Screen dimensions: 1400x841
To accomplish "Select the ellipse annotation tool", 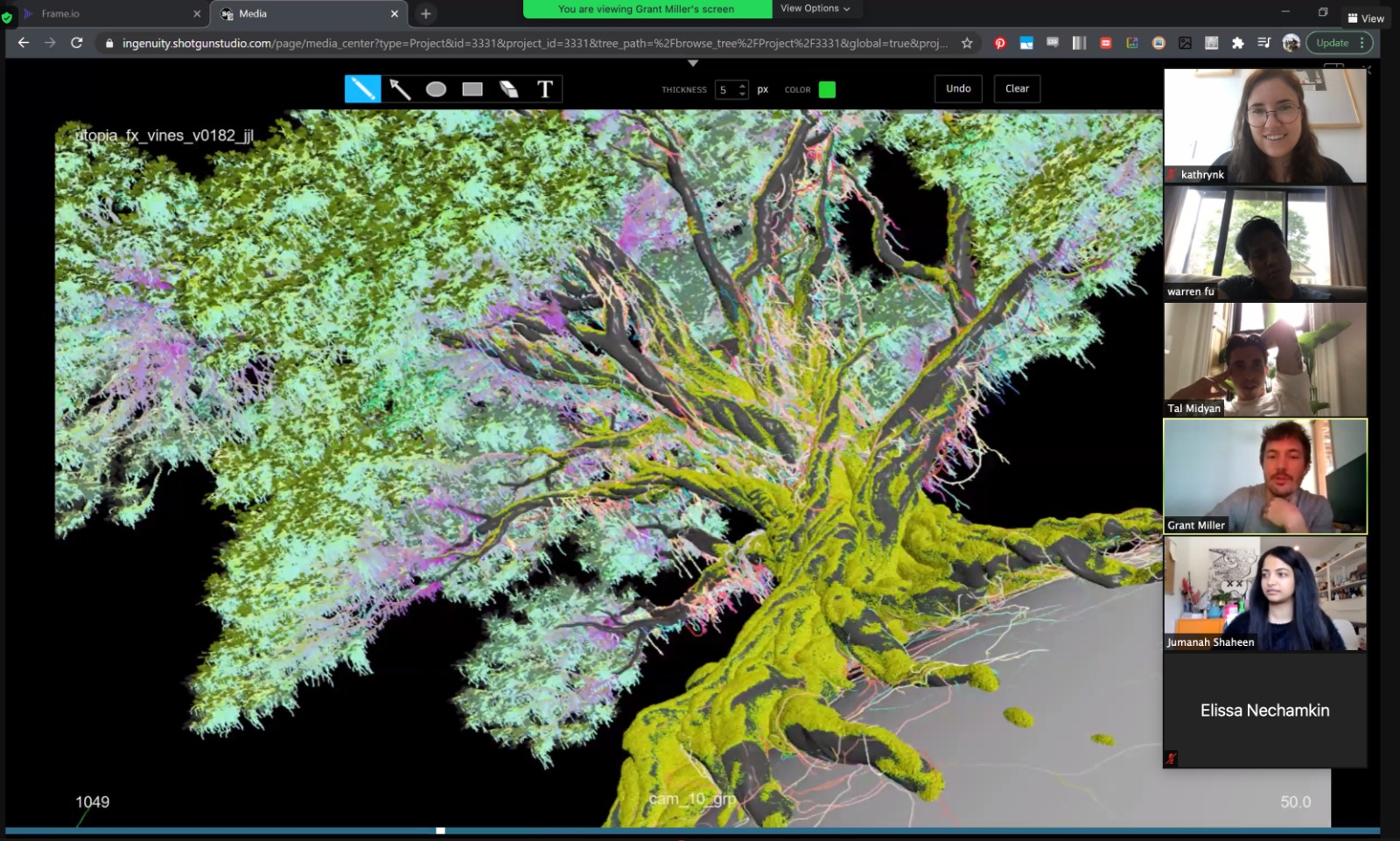I will pos(436,88).
